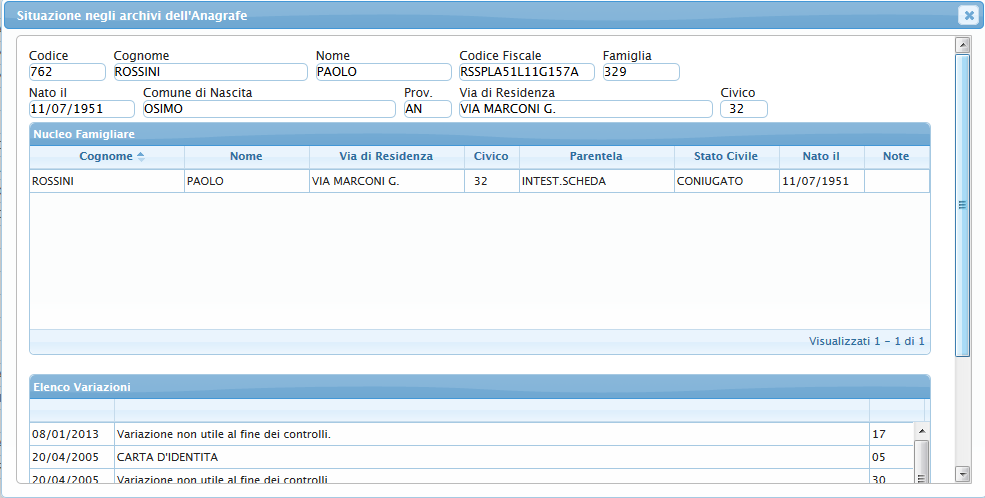Select the CARTA D'IDENTITA variation row
Image resolution: width=985 pixels, height=498 pixels.
470,457
